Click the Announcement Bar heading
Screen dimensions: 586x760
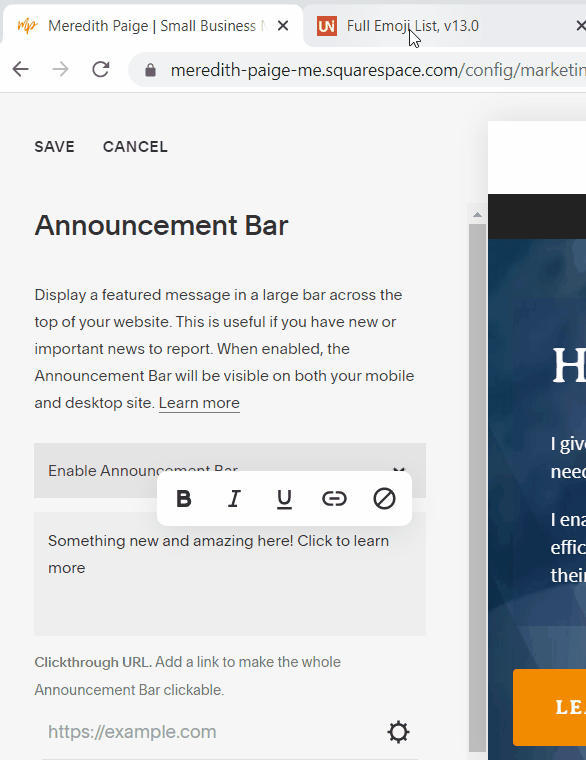161,225
